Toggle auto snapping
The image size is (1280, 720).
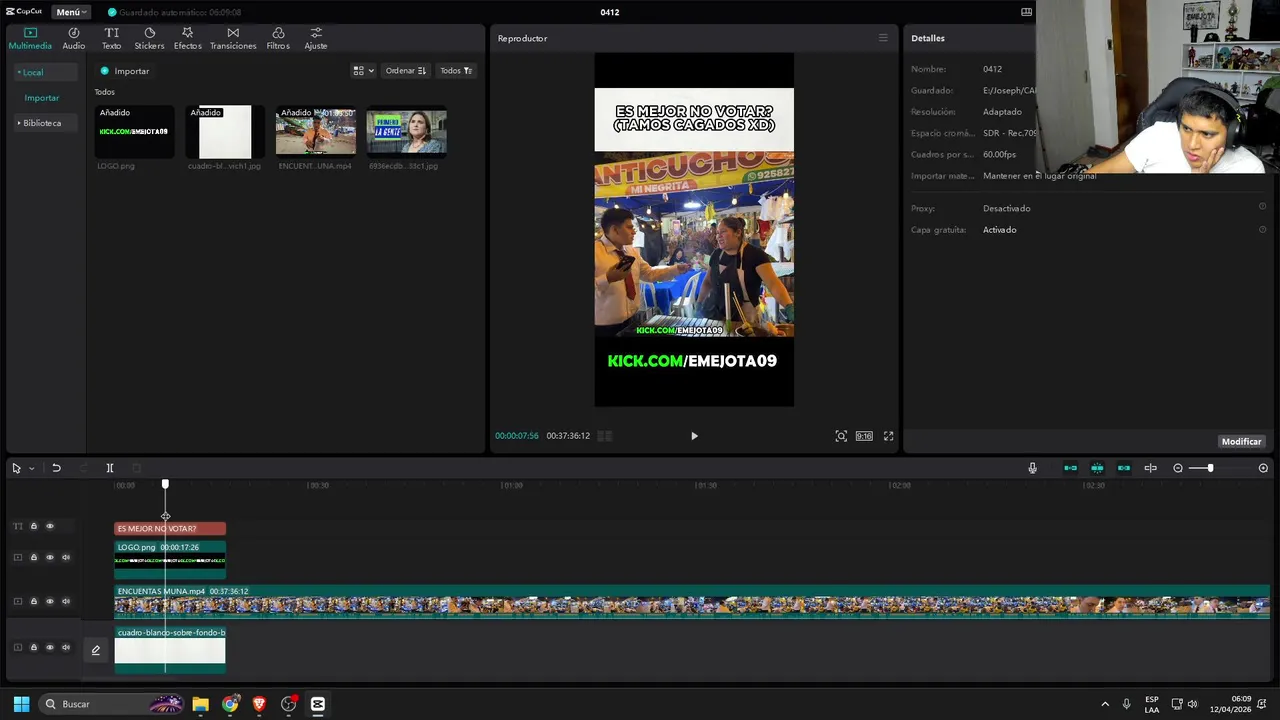(x=1097, y=468)
